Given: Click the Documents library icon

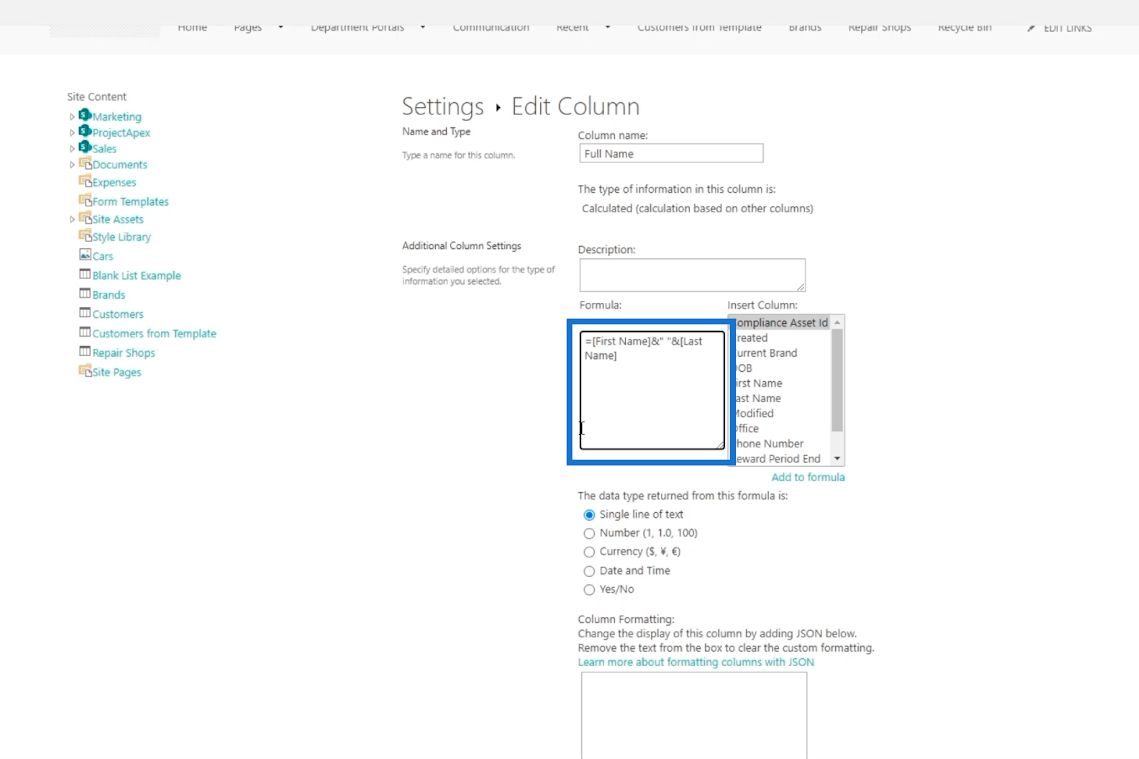Looking at the screenshot, I should pyautogui.click(x=85, y=163).
